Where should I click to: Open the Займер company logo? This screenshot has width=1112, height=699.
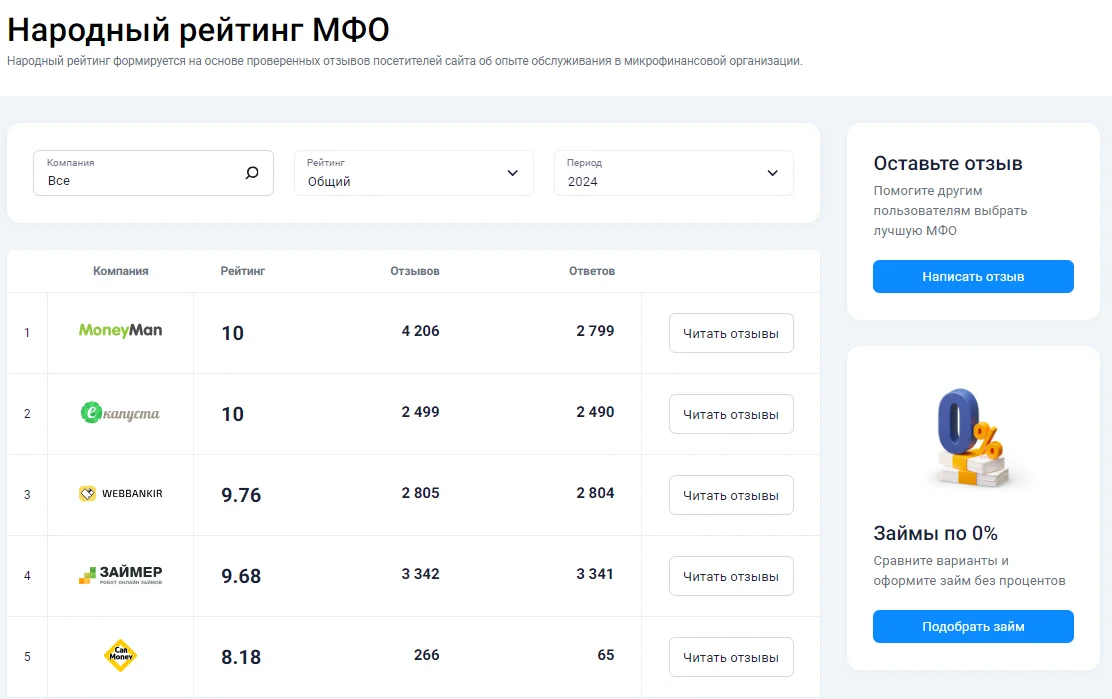coord(121,574)
